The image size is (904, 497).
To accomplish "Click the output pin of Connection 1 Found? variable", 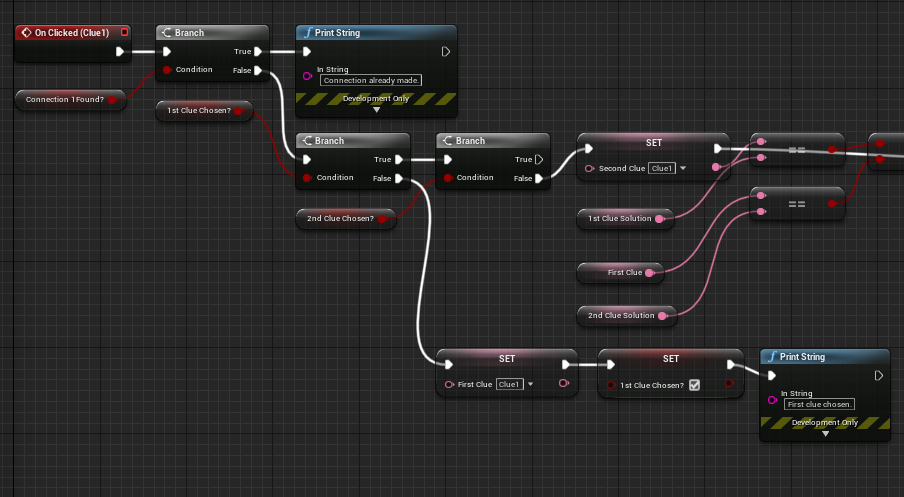I will coord(112,99).
